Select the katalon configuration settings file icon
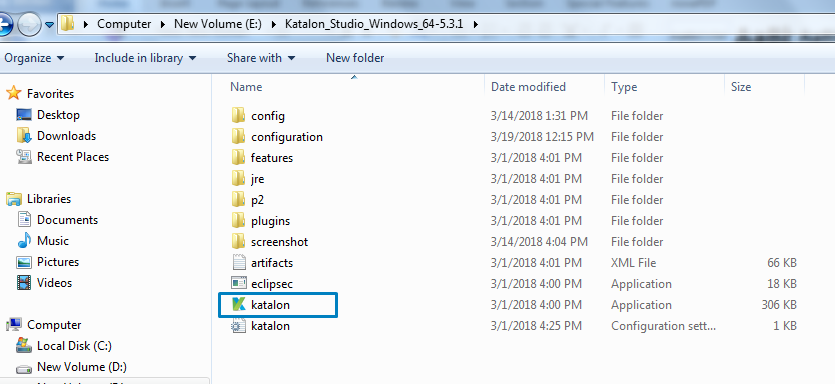This screenshot has height=384, width=835. click(x=238, y=326)
